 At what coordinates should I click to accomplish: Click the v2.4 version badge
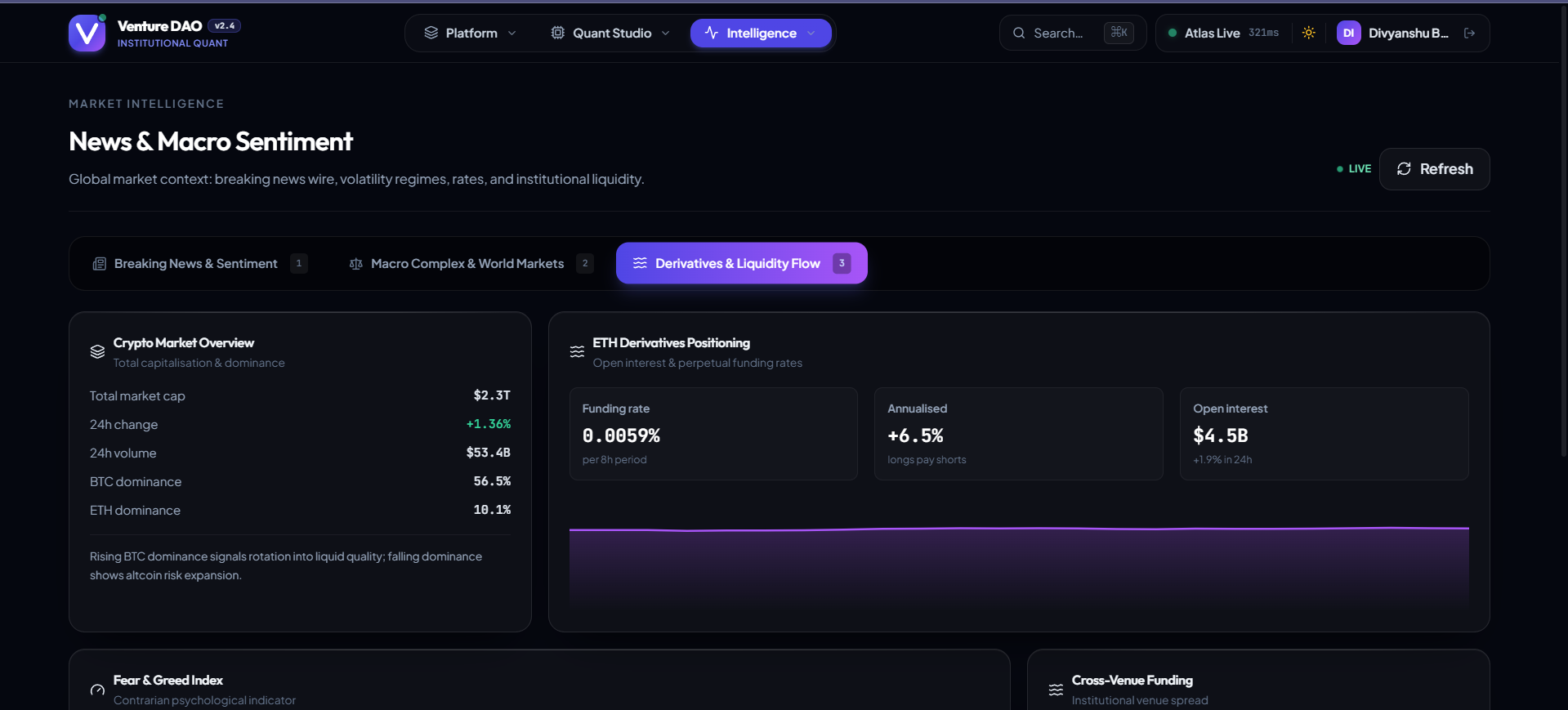tap(224, 26)
